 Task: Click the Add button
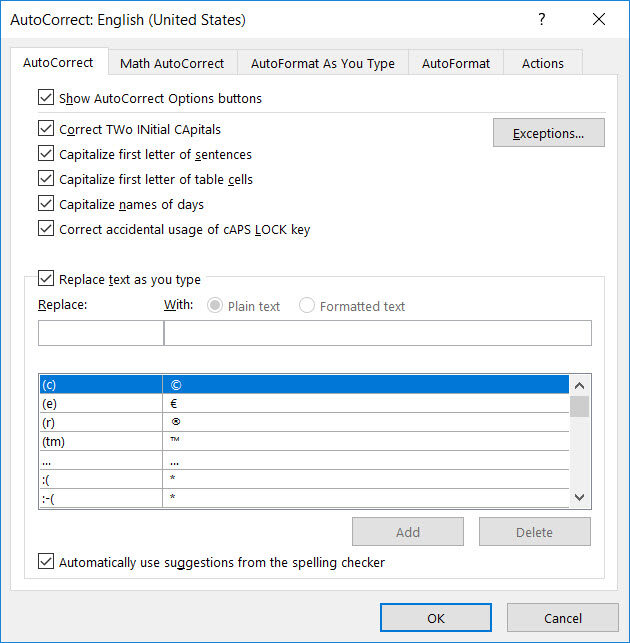pos(408,532)
